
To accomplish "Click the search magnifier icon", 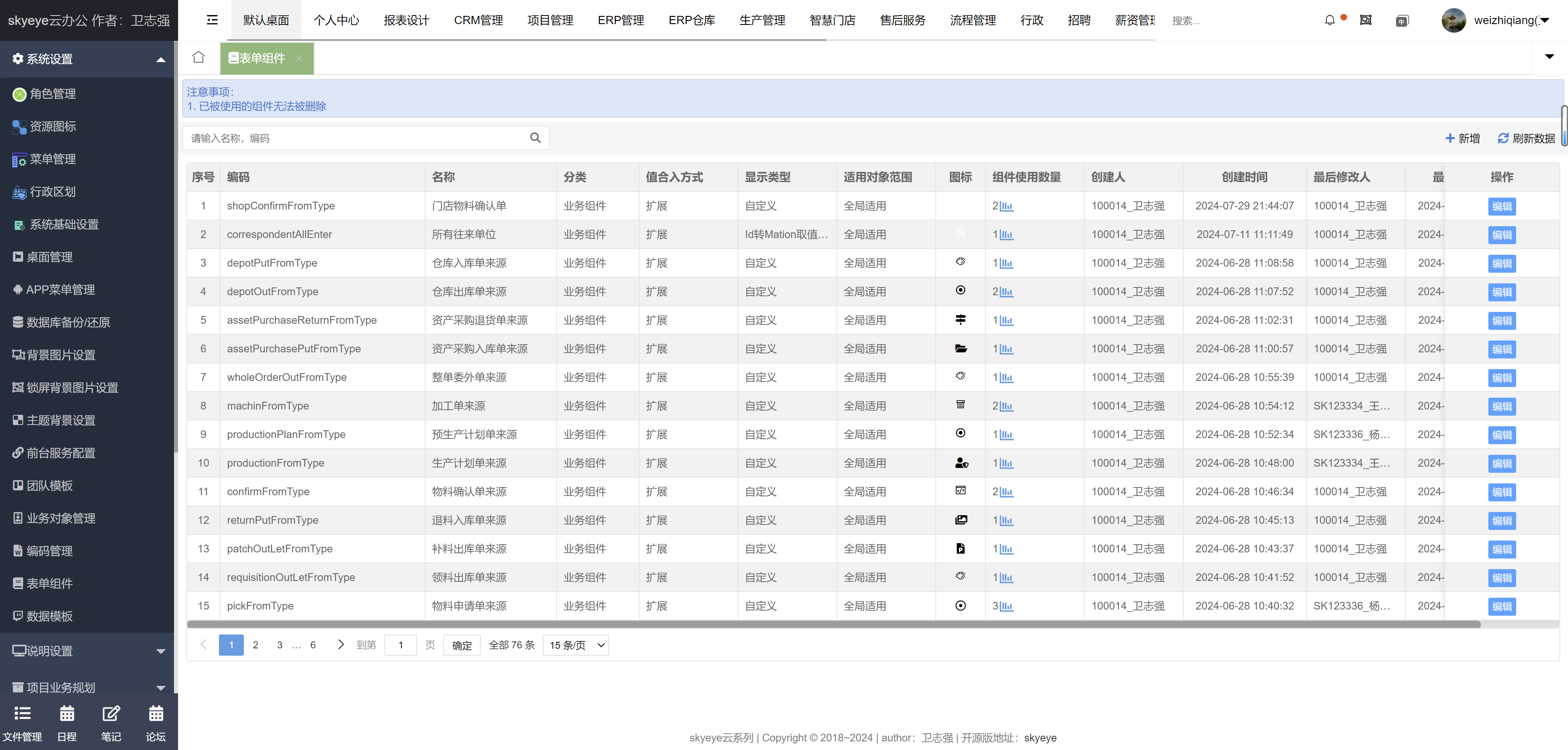I will [x=535, y=138].
